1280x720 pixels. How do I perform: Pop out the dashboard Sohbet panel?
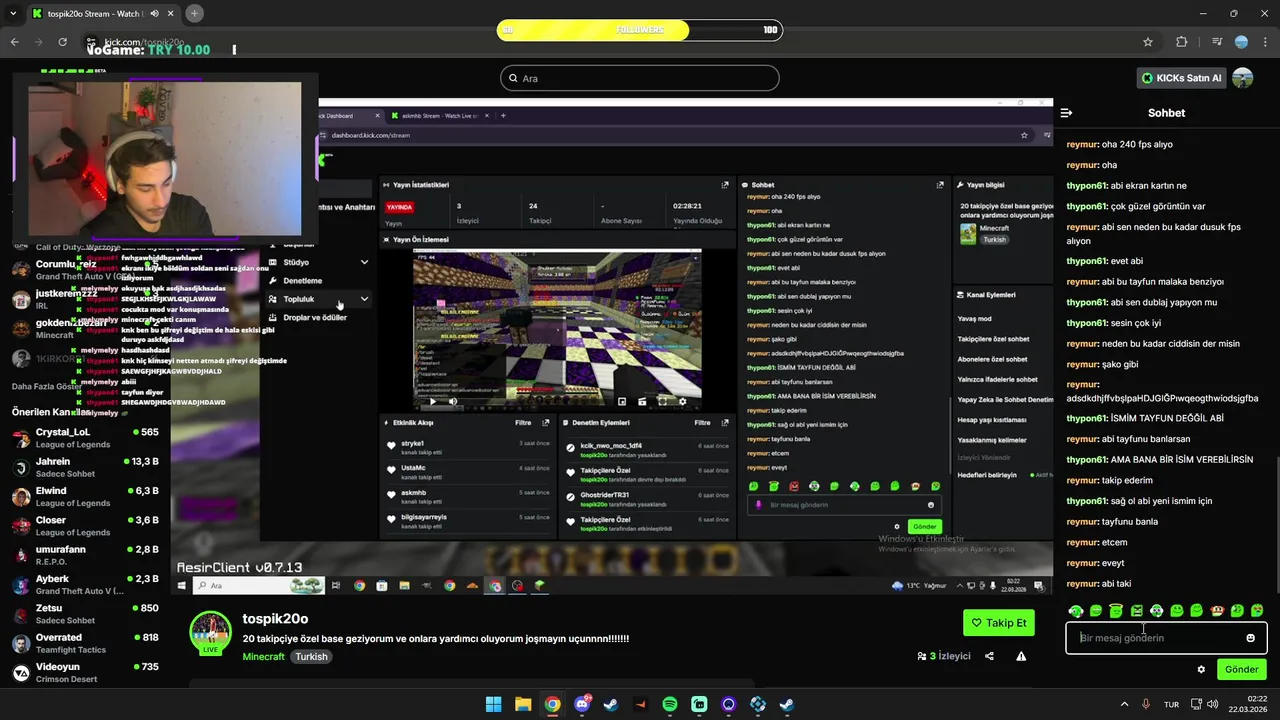939,185
